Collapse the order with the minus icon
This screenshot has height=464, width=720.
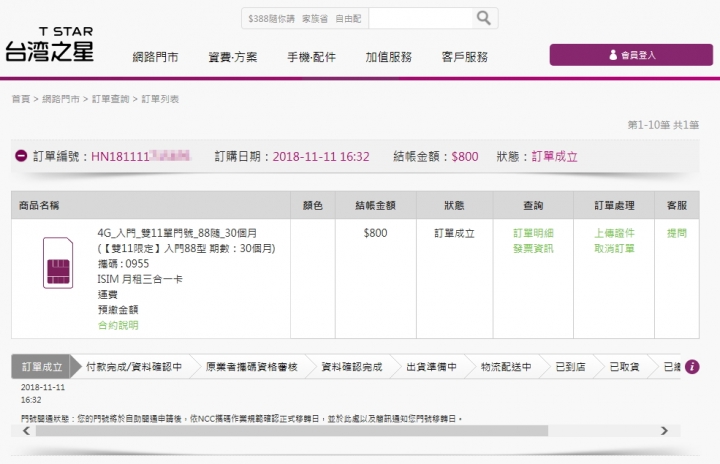21,156
